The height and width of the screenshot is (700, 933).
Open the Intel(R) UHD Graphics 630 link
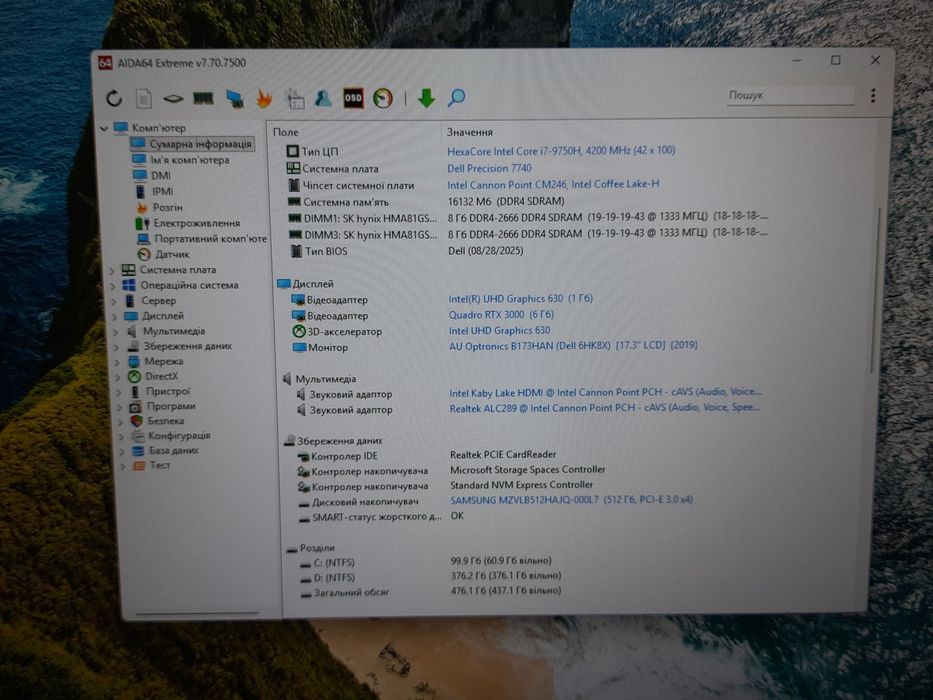(521, 299)
